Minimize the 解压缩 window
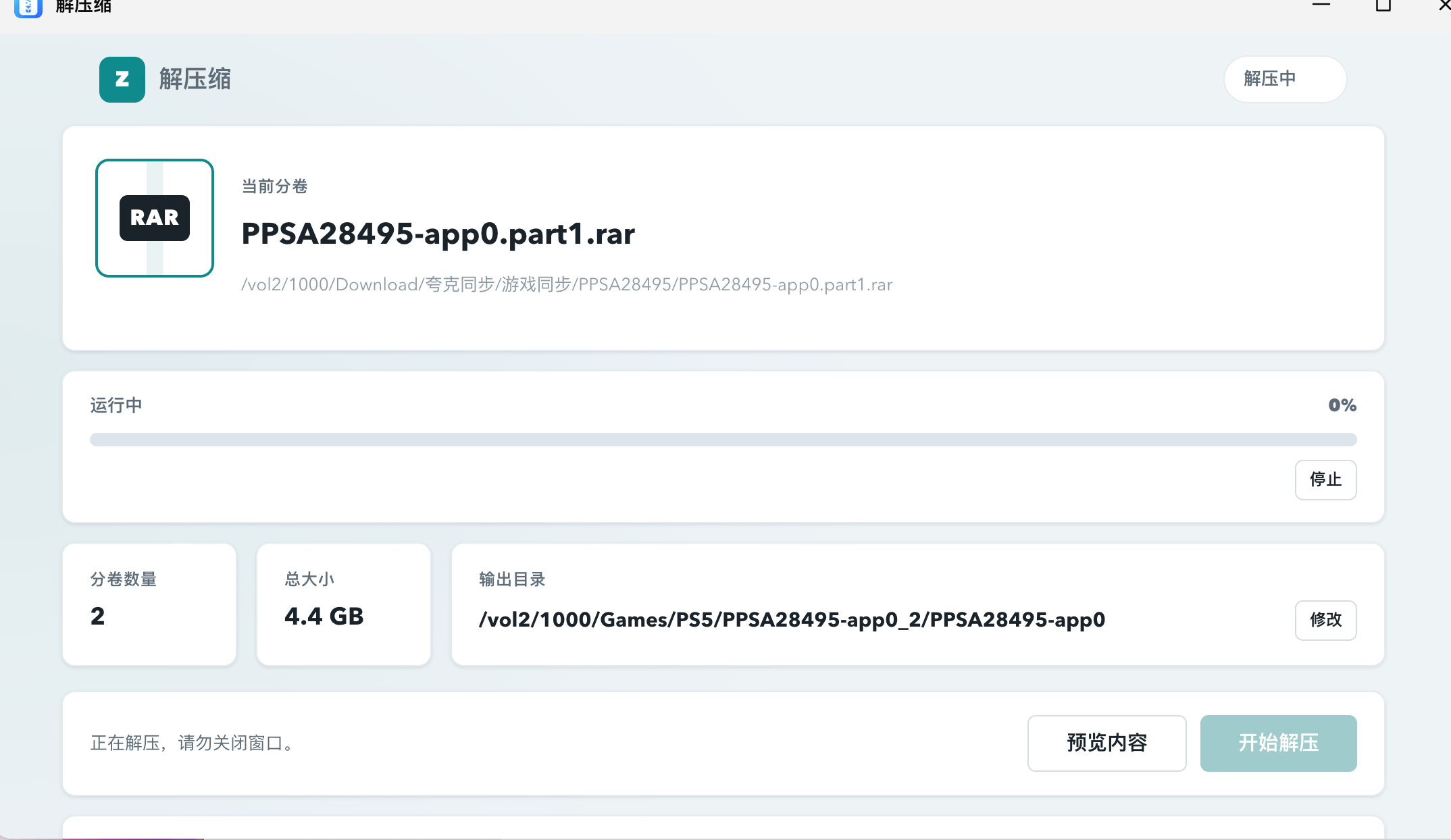 click(x=1321, y=5)
